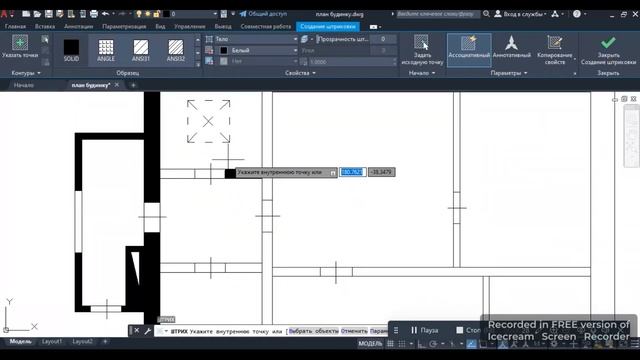This screenshot has width=640, height=360.
Task: Open command line customize wrench icon
Action: [147, 331]
